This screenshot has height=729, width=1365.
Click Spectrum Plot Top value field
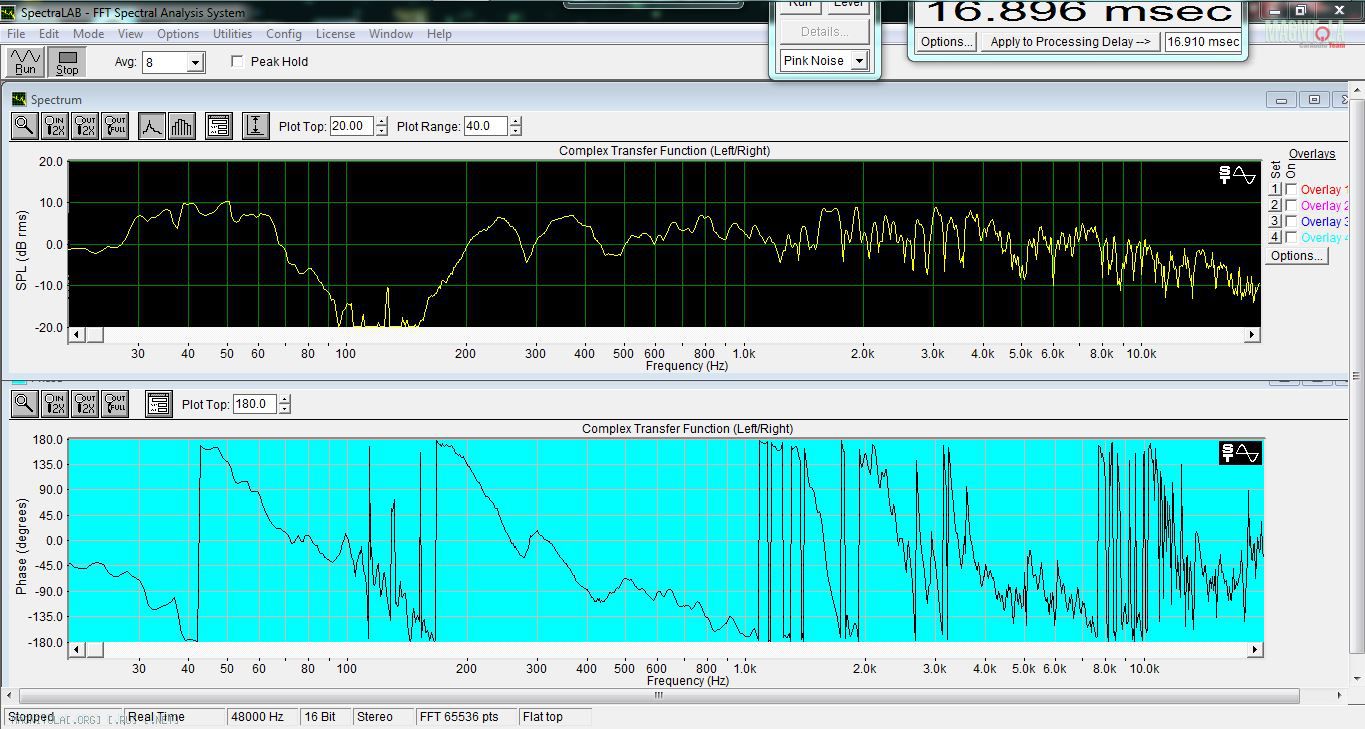tap(352, 126)
